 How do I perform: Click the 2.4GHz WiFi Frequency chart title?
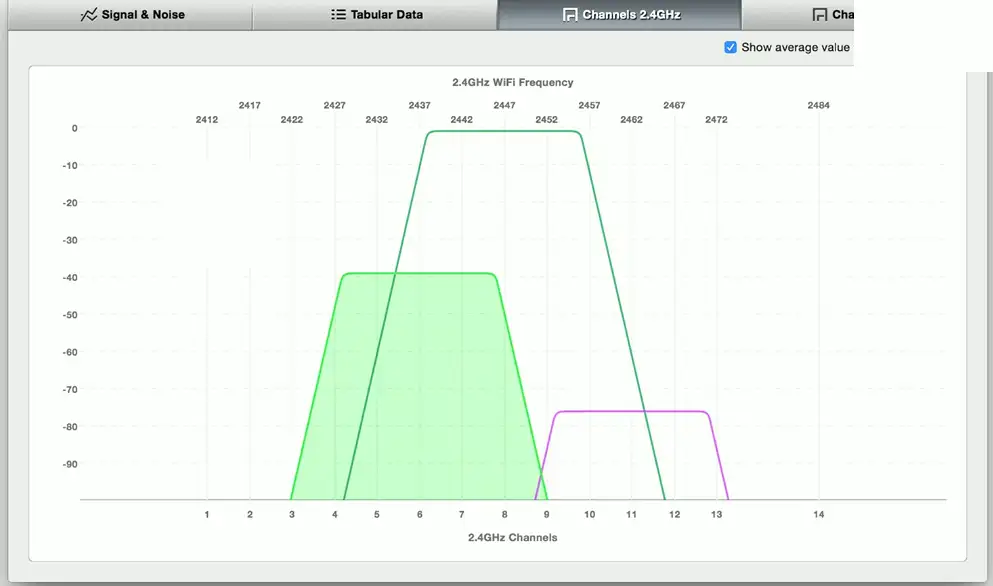tap(513, 82)
